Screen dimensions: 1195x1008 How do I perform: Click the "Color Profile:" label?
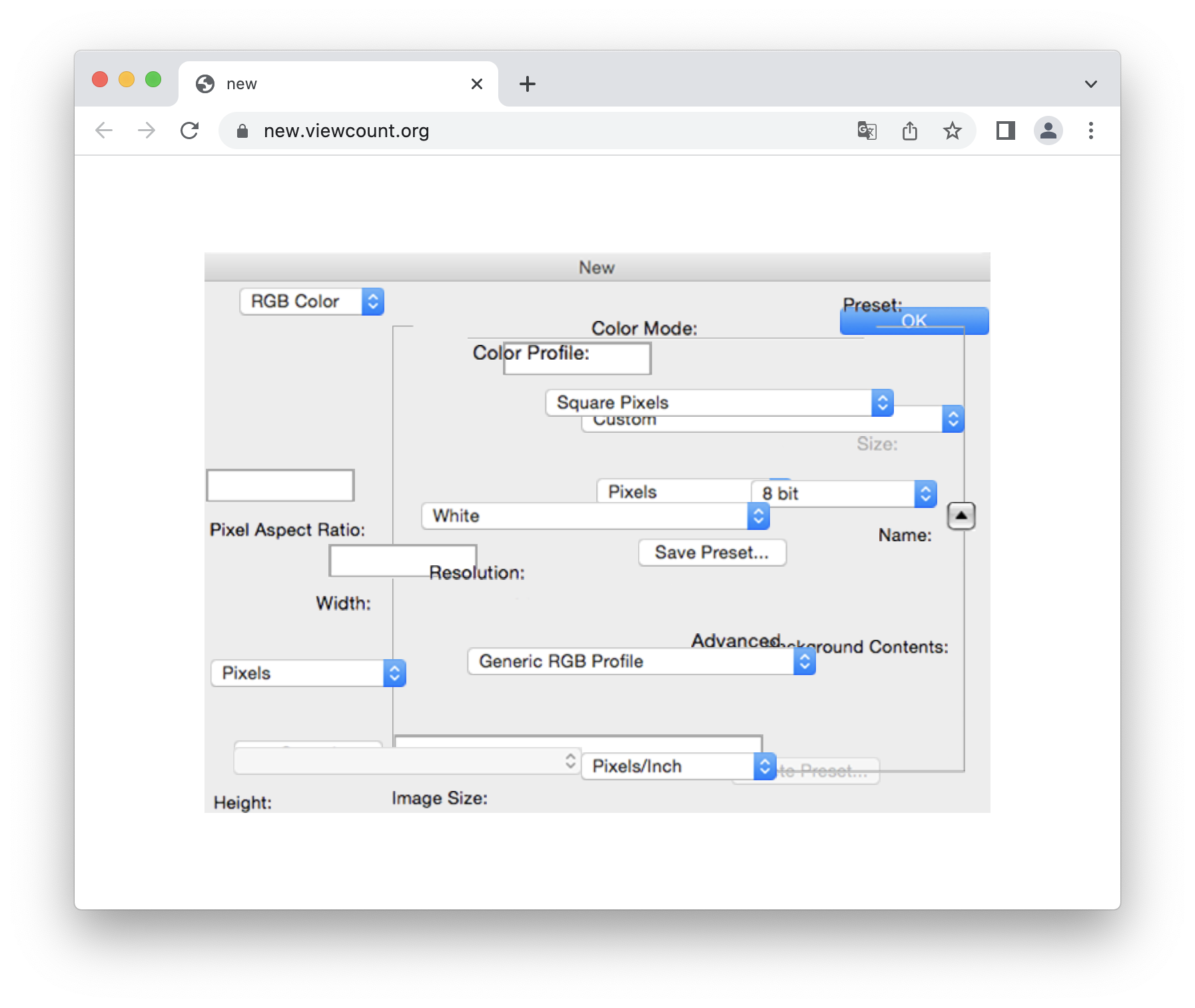pyautogui.click(x=531, y=353)
